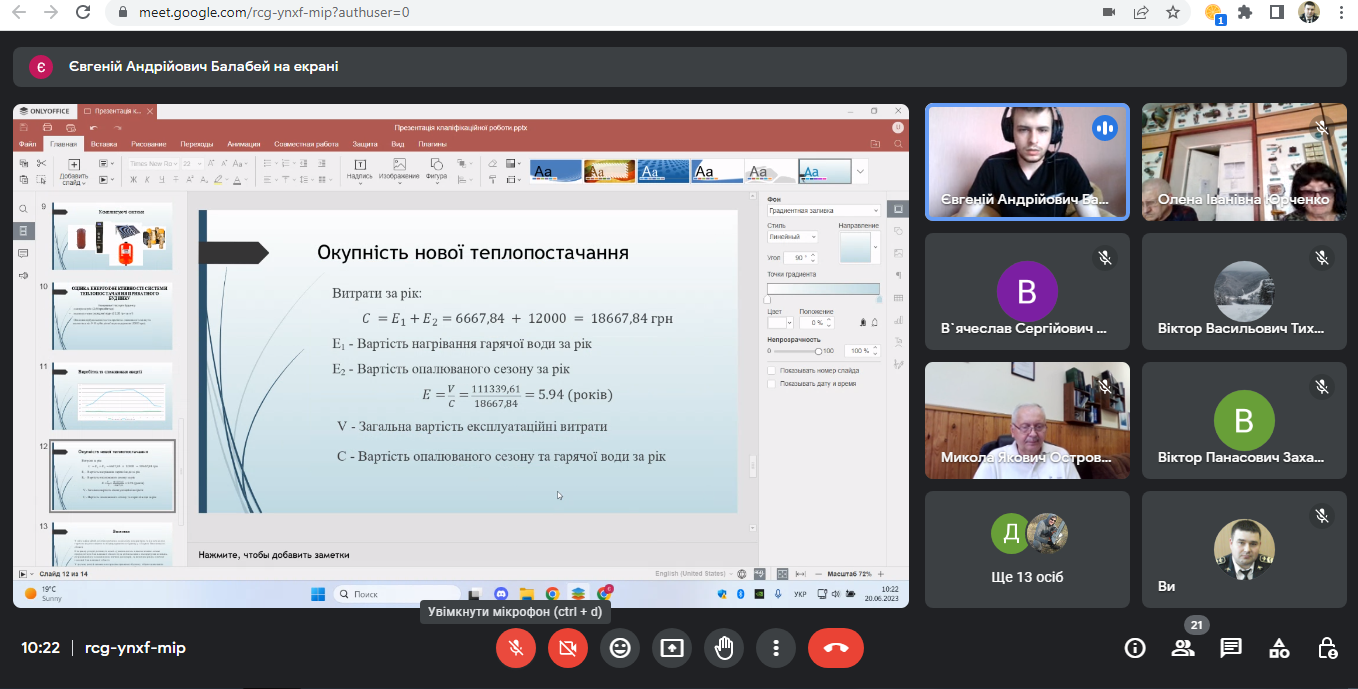Open Chrome side panel icon
1358x689 pixels.
pyautogui.click(x=1277, y=13)
